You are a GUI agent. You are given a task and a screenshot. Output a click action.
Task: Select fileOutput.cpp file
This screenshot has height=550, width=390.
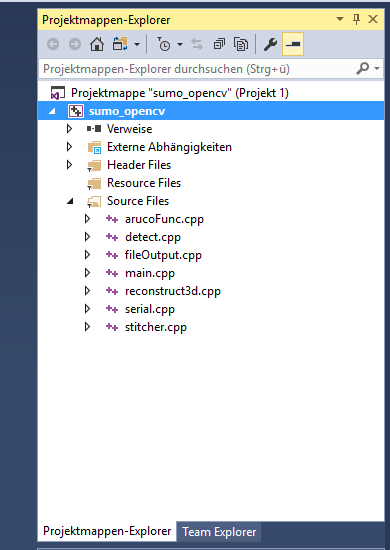coord(163,255)
